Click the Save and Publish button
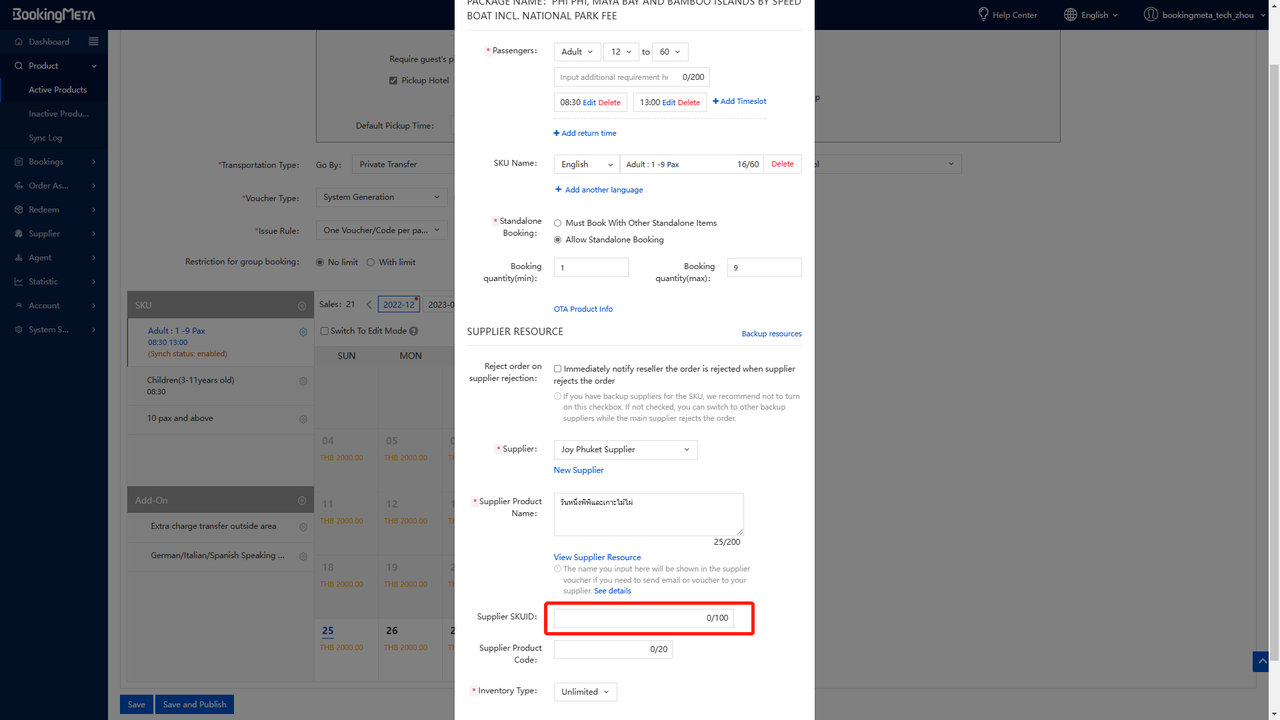Image resolution: width=1280 pixels, height=720 pixels. pos(194,704)
